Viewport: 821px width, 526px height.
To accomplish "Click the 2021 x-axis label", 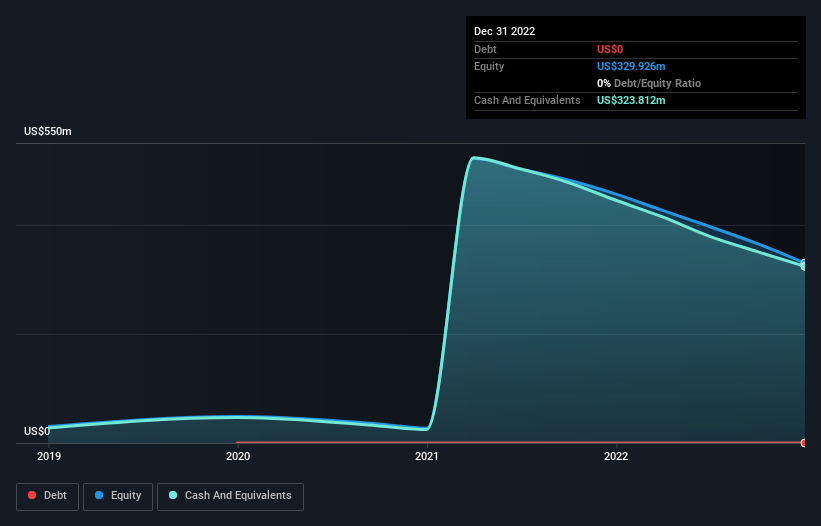I will tap(427, 456).
